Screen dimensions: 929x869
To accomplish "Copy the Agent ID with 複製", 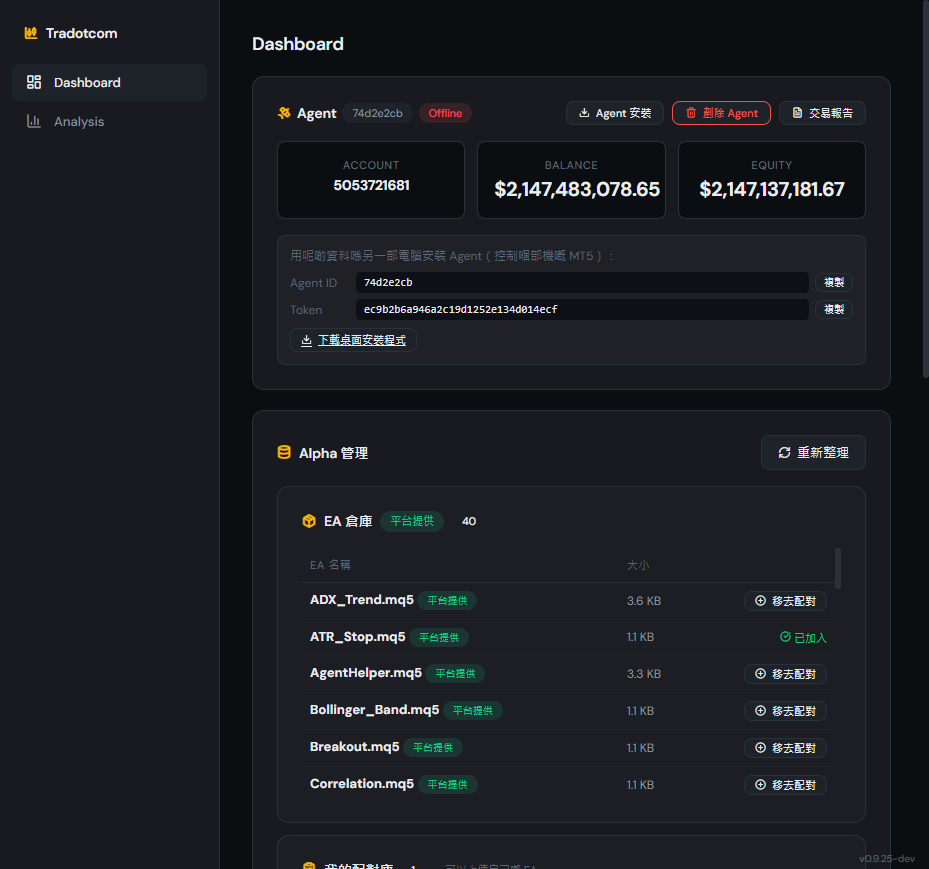I will click(x=834, y=283).
